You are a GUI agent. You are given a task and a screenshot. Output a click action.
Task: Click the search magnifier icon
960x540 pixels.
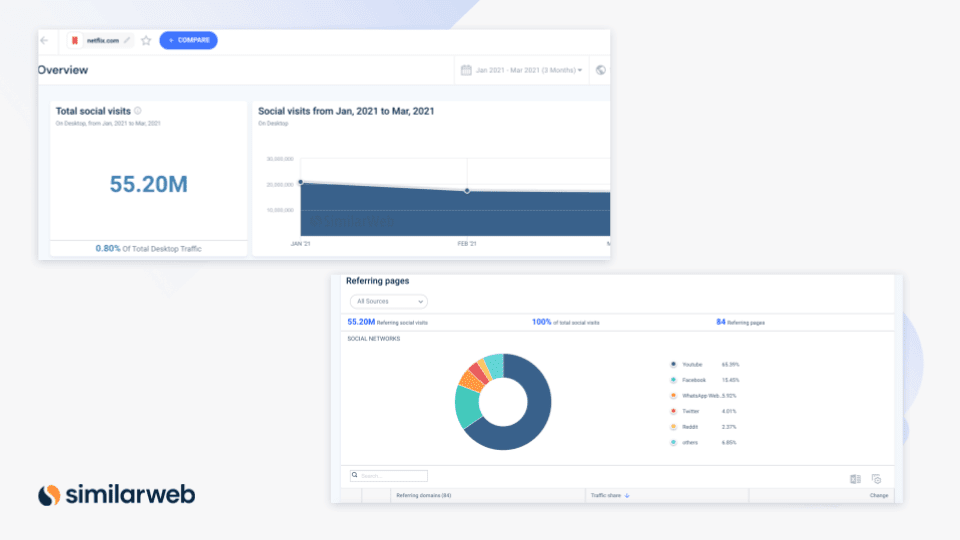(x=354, y=475)
